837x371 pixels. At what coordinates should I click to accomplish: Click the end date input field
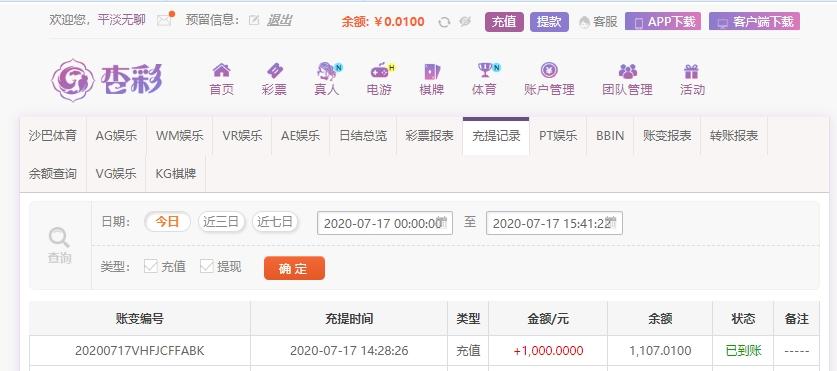pos(554,223)
